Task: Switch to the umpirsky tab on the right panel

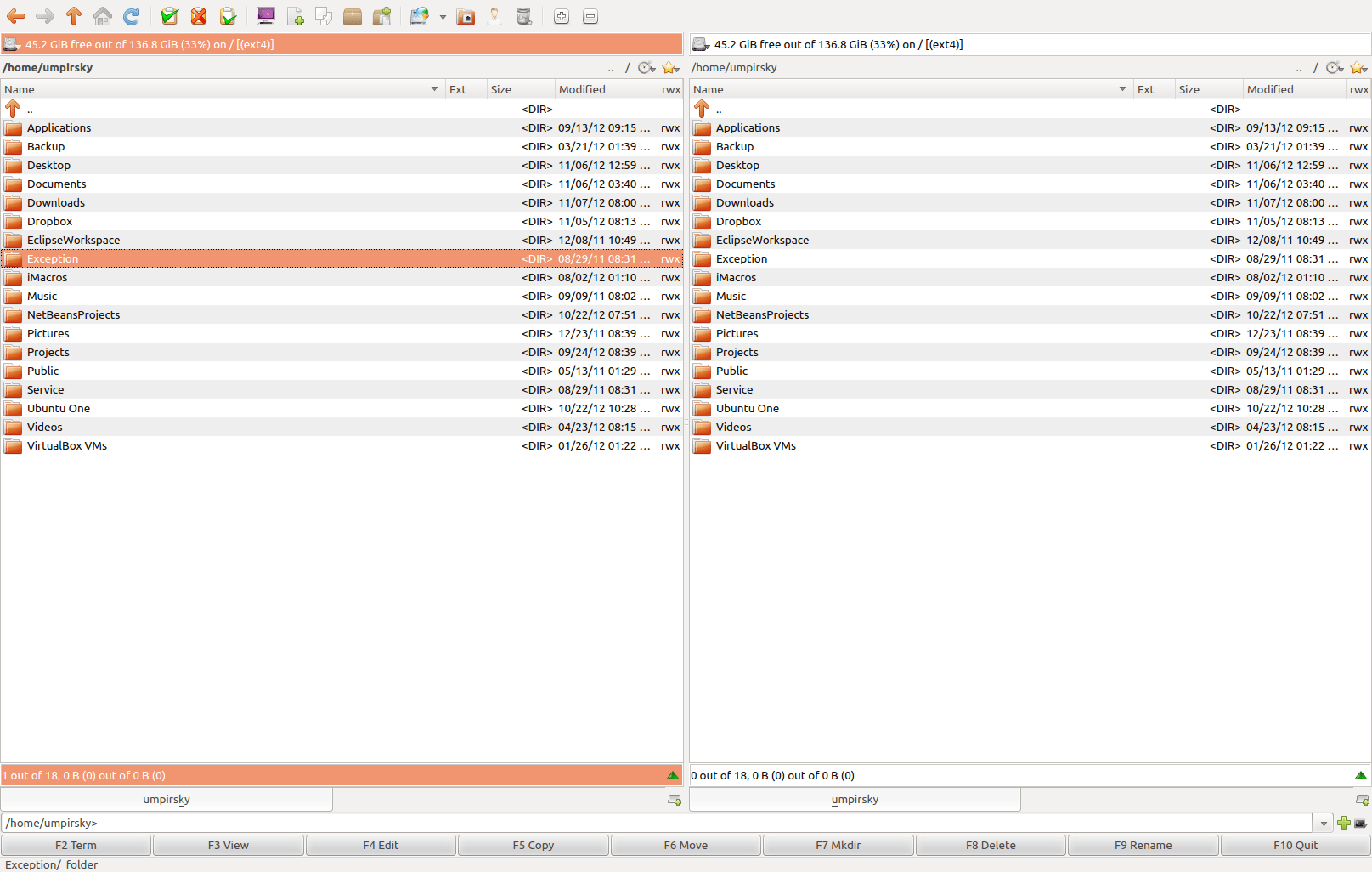Action: pos(855,799)
